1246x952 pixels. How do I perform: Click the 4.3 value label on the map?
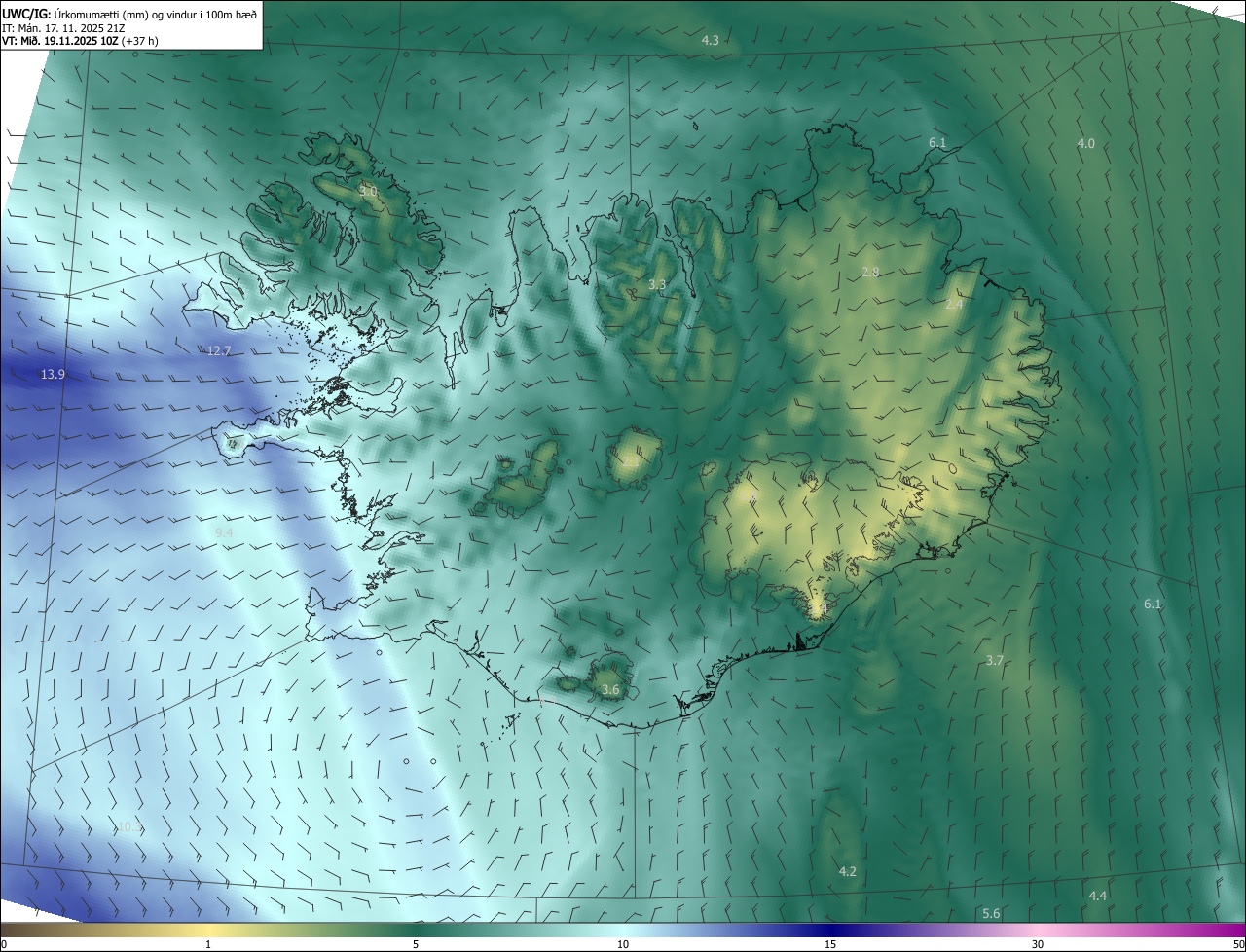710,40
